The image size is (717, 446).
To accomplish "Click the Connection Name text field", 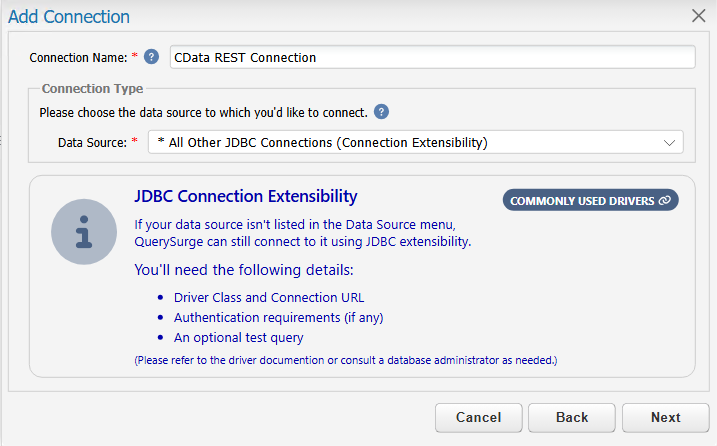I will [x=433, y=57].
